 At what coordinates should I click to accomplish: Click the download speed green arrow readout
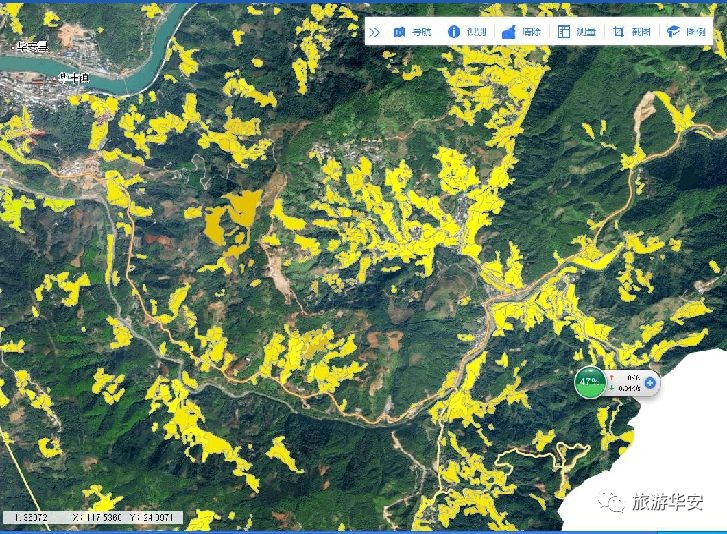[x=627, y=388]
